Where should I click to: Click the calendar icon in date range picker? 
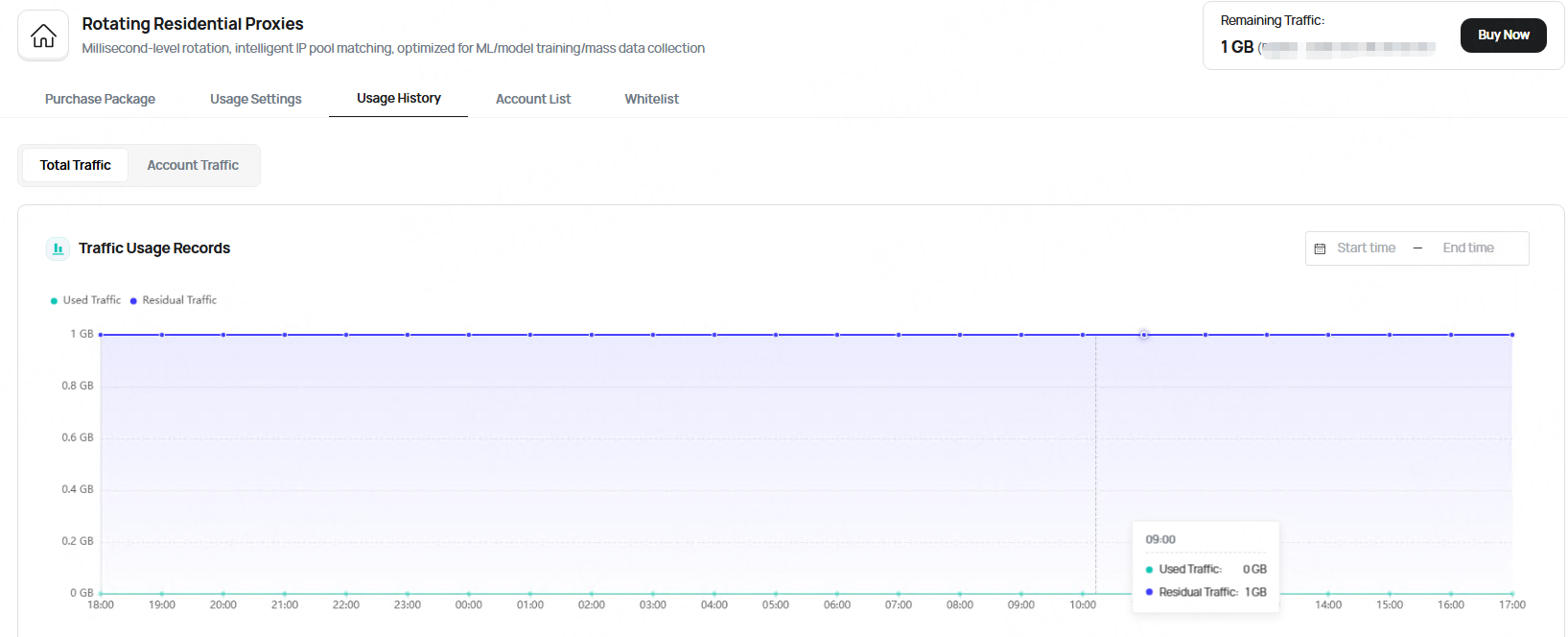point(1320,248)
